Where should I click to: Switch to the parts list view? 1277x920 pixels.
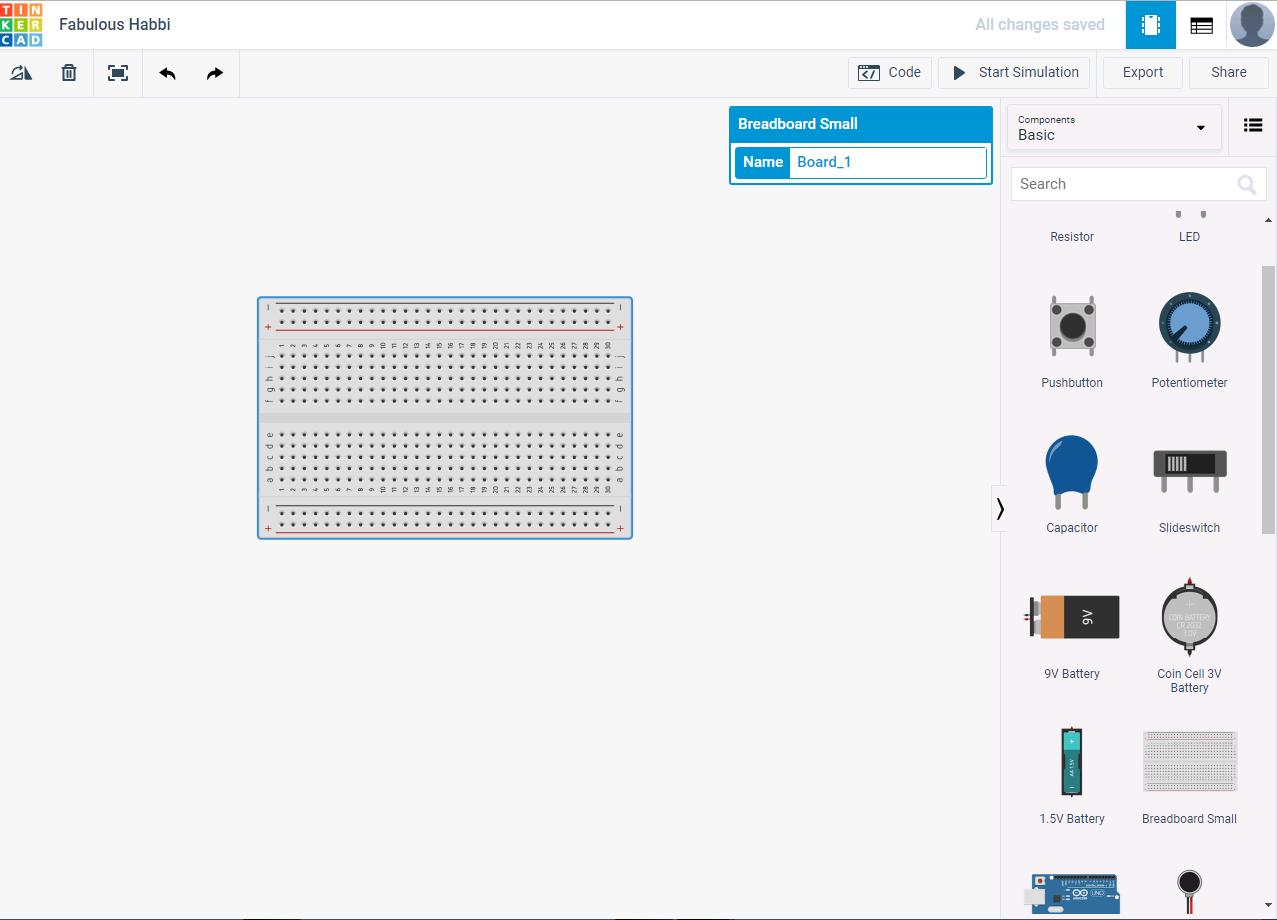[1201, 24]
